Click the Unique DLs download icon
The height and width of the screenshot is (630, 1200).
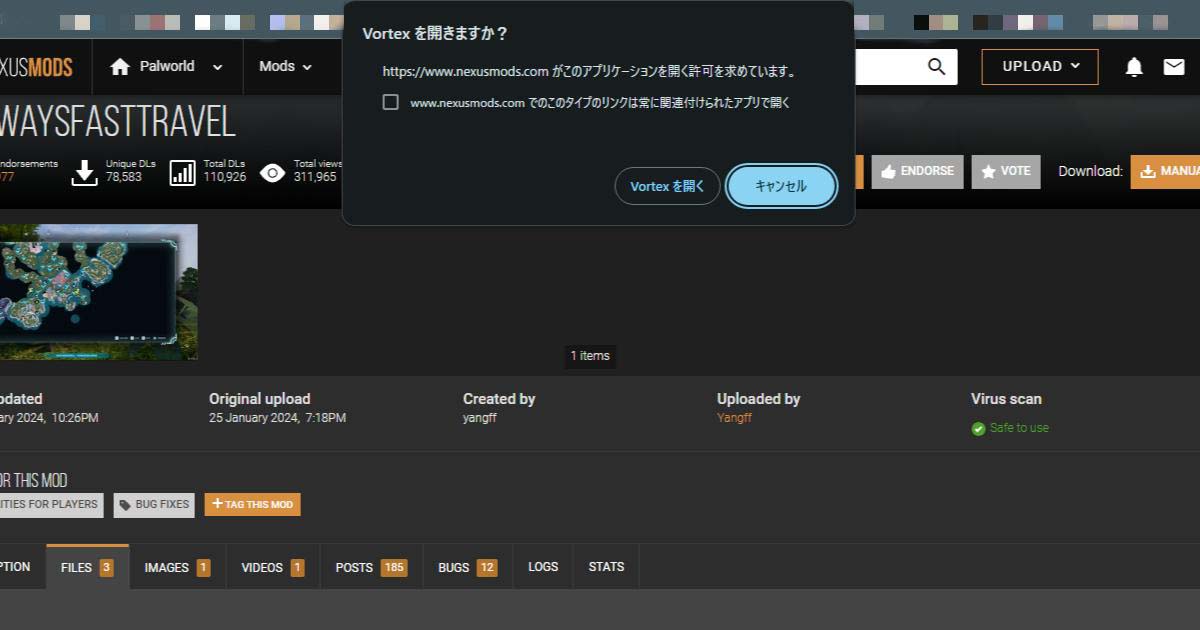(85, 172)
